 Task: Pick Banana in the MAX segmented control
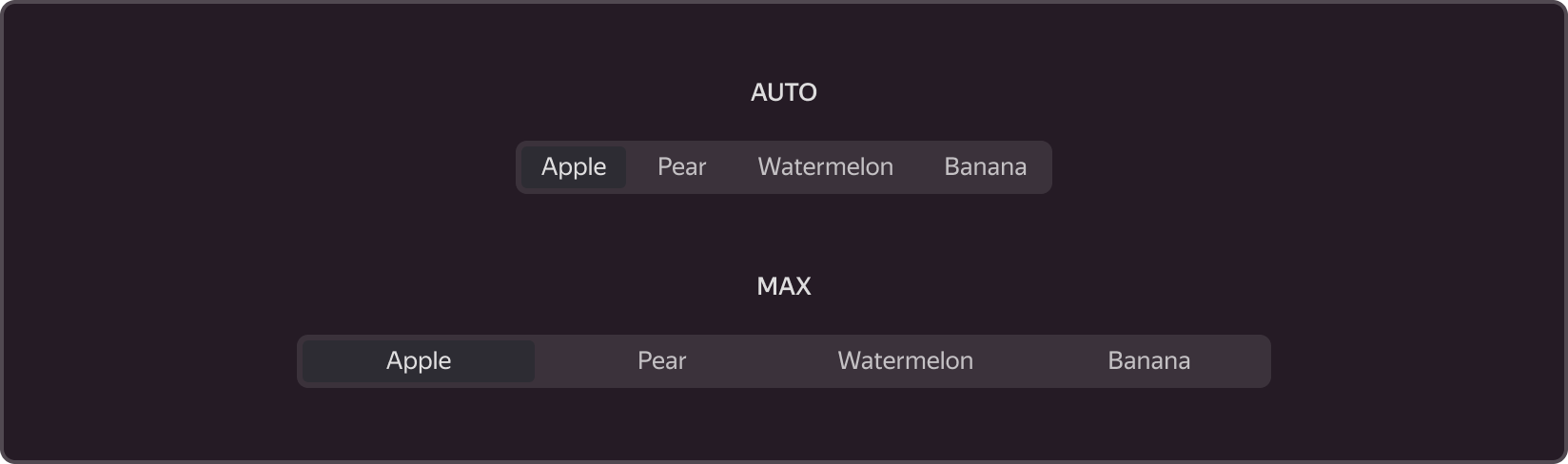point(1149,361)
